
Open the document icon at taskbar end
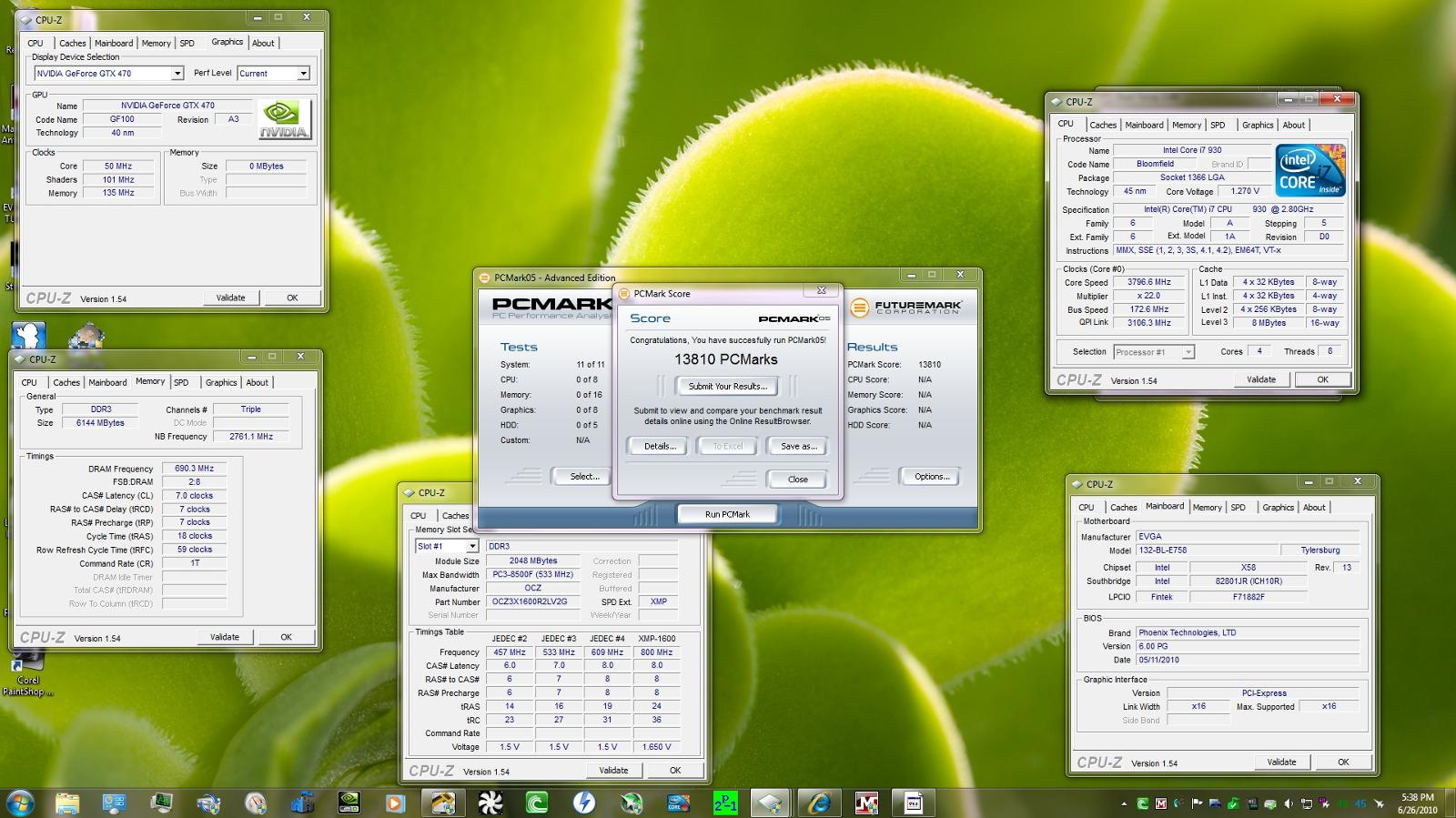(914, 803)
